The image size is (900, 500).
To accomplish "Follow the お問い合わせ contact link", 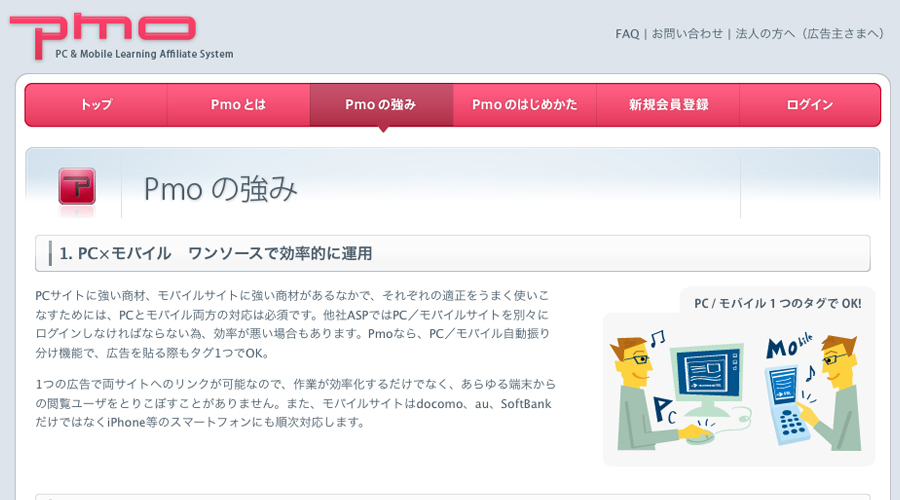I will (687, 34).
